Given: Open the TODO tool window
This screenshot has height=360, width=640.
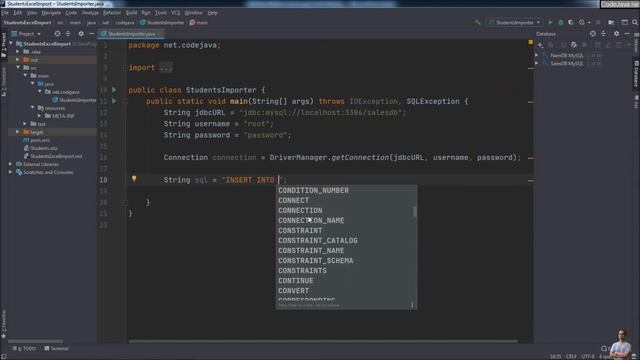Looking at the screenshot, I should coord(24,349).
